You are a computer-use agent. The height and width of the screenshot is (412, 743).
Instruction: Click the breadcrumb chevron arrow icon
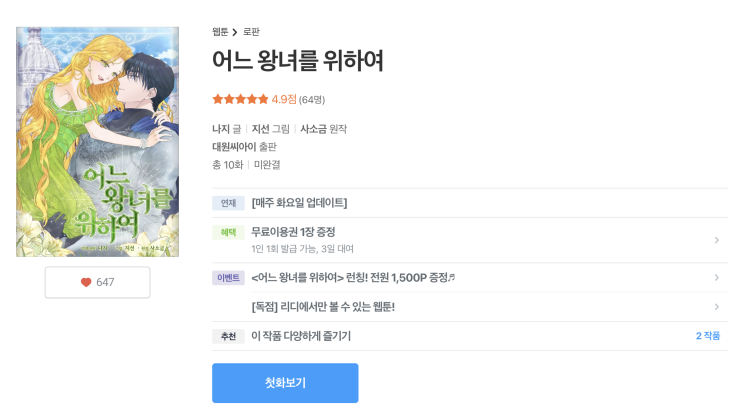[235, 32]
